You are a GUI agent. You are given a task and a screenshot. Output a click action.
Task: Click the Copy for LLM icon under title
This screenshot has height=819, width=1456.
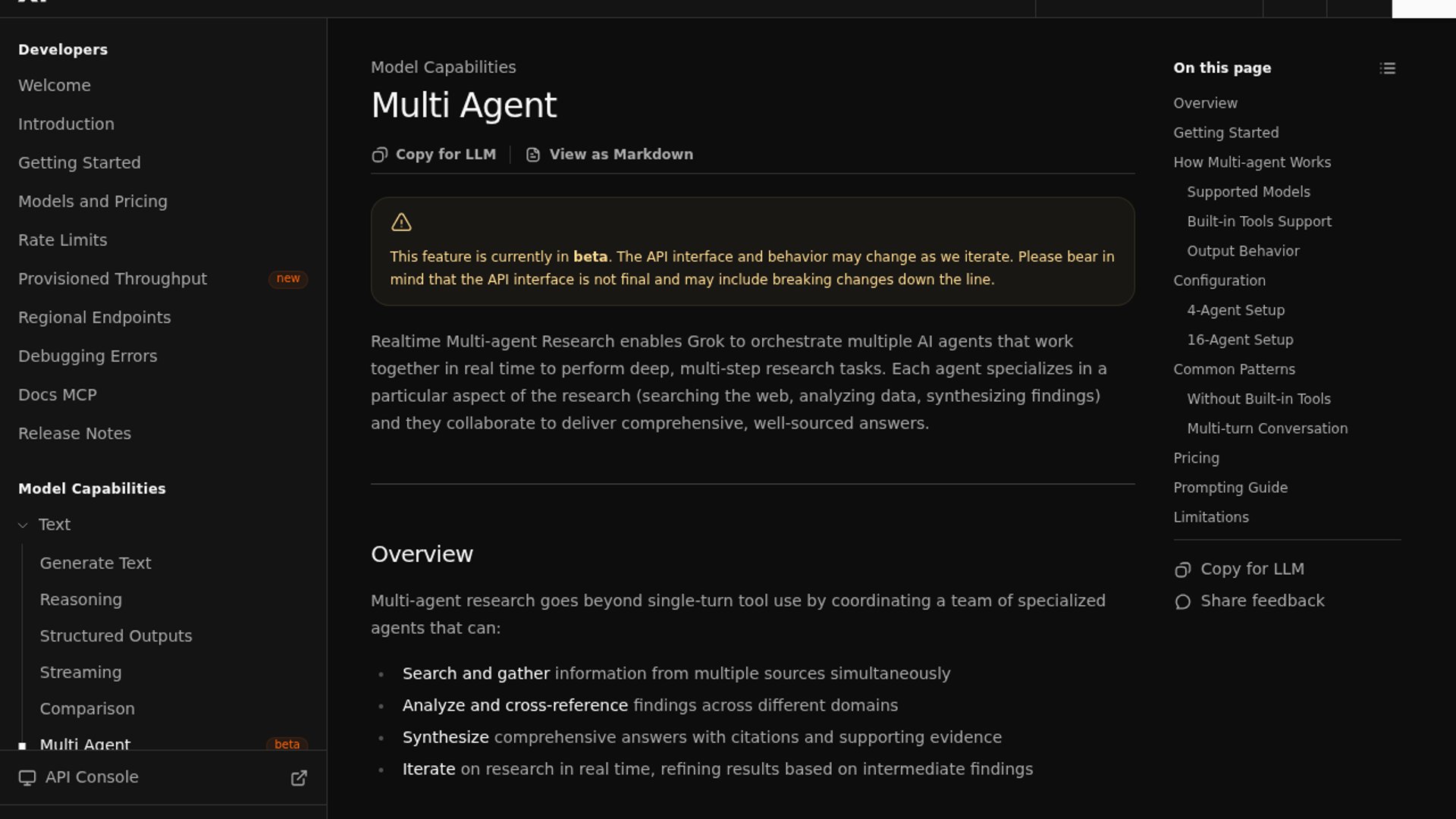point(379,155)
